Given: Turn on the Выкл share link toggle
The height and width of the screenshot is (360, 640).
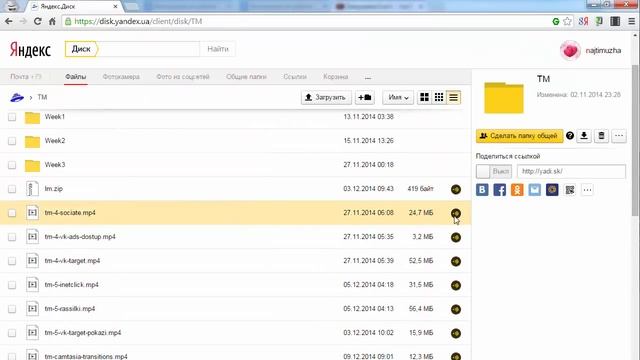Looking at the screenshot, I should (494, 171).
